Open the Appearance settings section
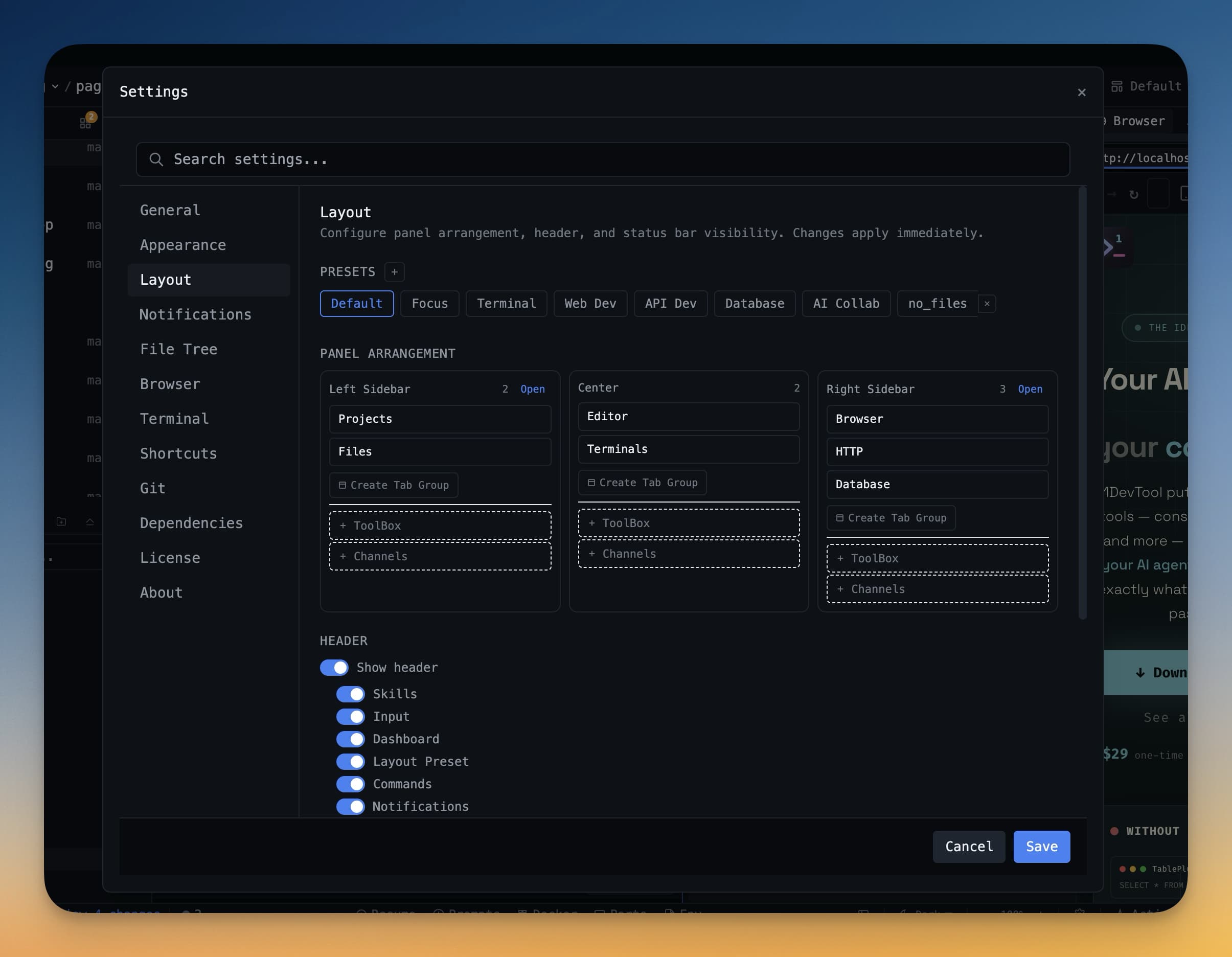 coord(183,245)
